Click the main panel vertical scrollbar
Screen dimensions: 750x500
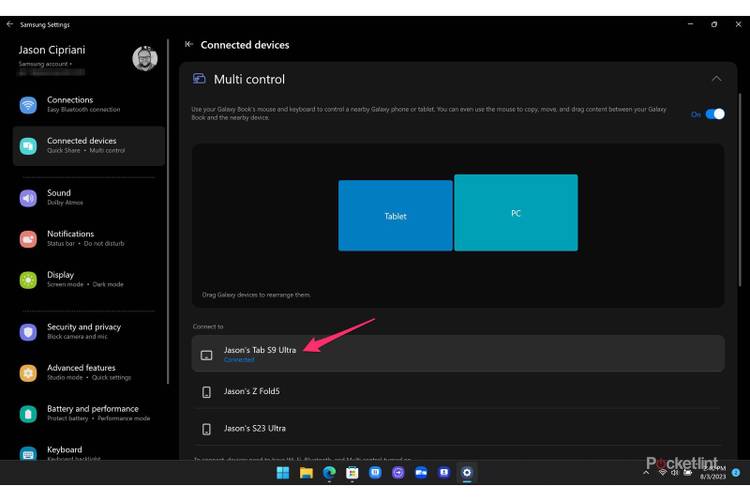click(739, 189)
